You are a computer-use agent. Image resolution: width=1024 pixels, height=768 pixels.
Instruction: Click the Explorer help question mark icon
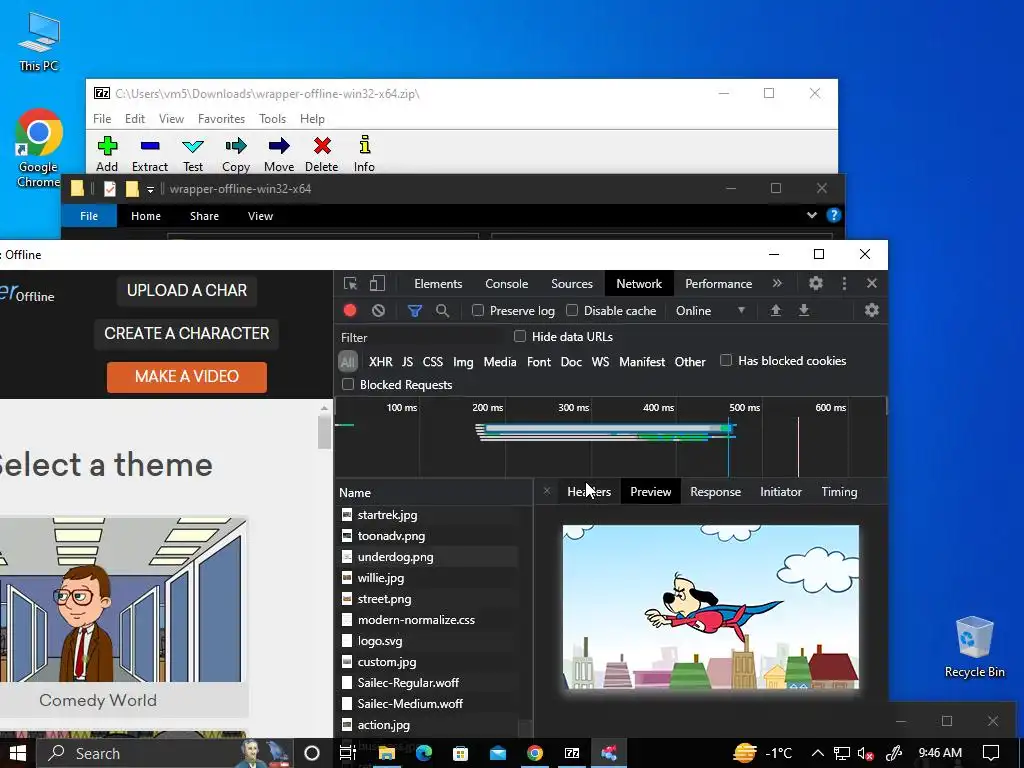pyautogui.click(x=833, y=216)
